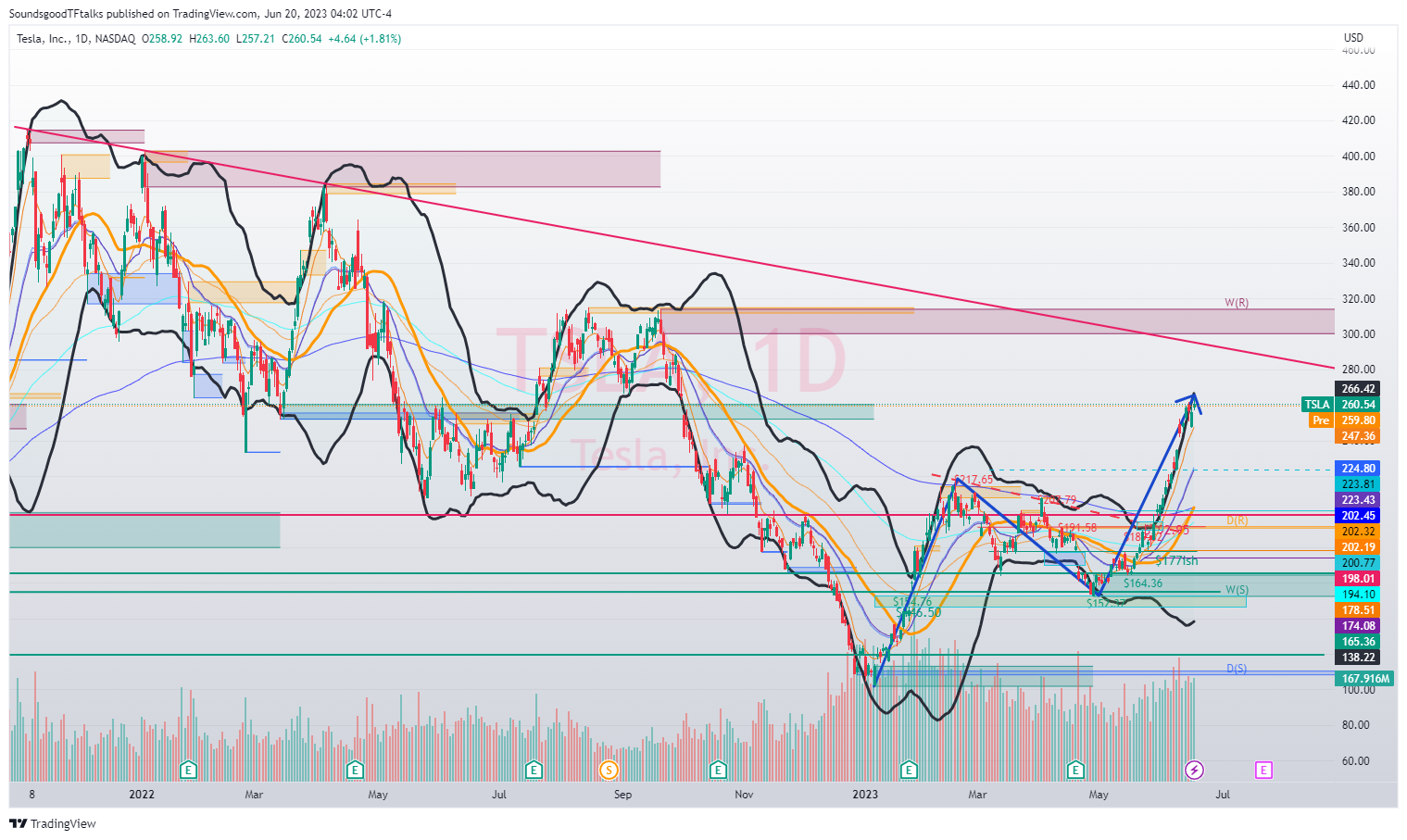Click the 138.22 dark price label
1407x840 pixels.
point(1357,657)
